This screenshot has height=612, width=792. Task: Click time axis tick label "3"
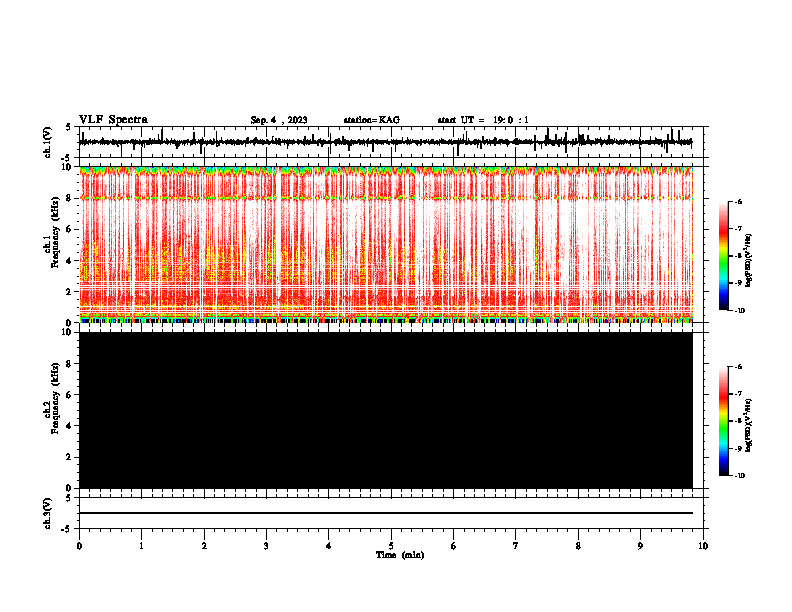[x=266, y=546]
